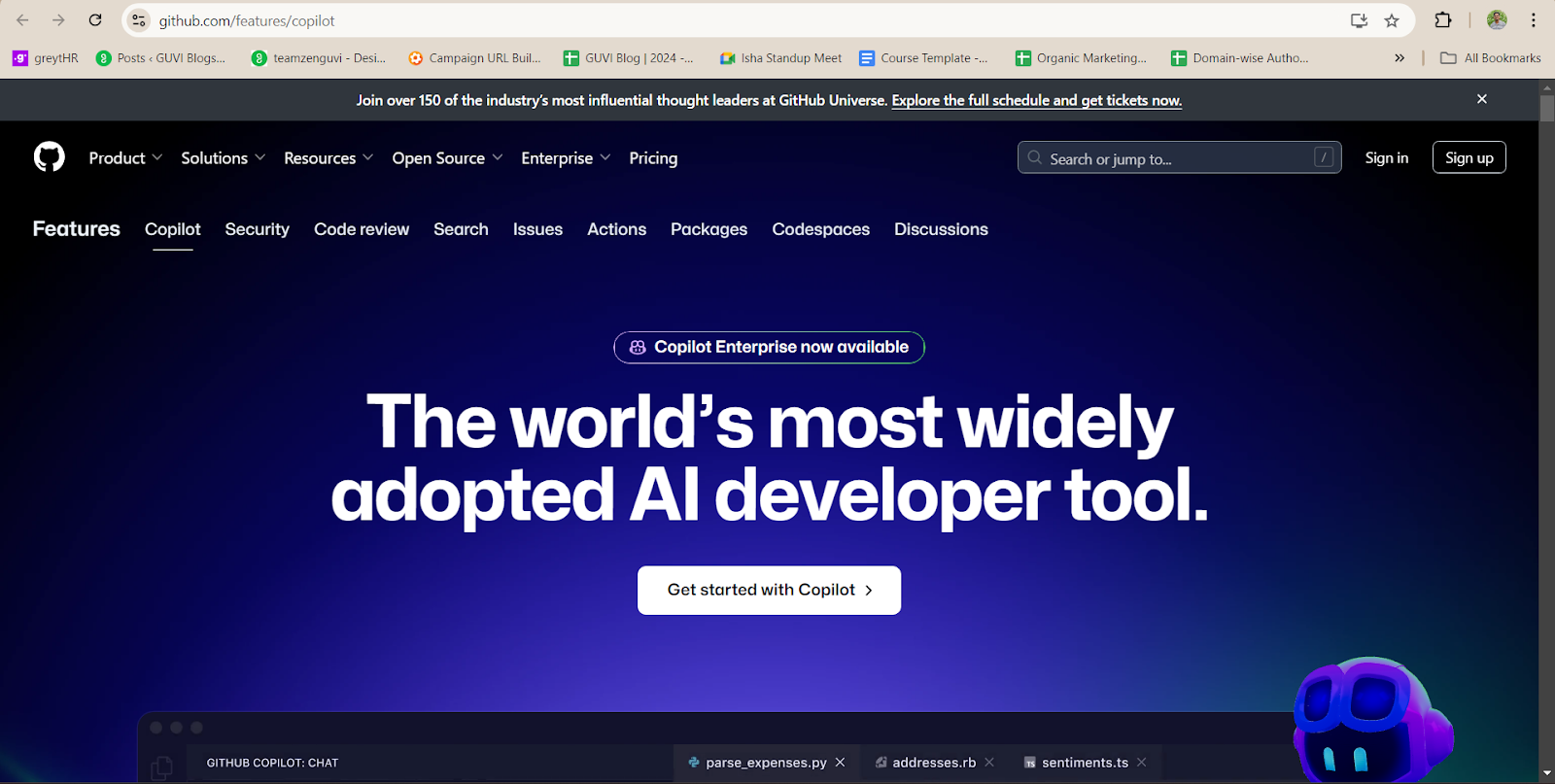This screenshot has height=784, width=1555.
Task: Click the browser address bar URL
Action: [247, 20]
